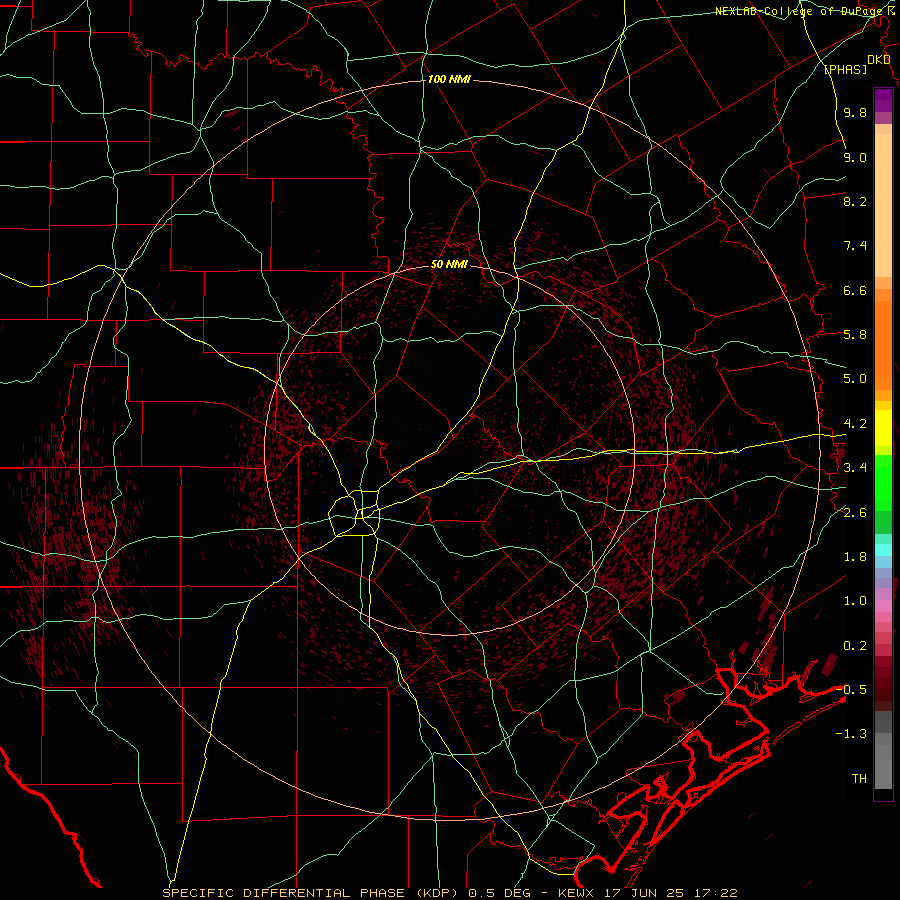Image resolution: width=900 pixels, height=900 pixels.
Task: Click the 3.4 scale value
Action: [x=855, y=468]
